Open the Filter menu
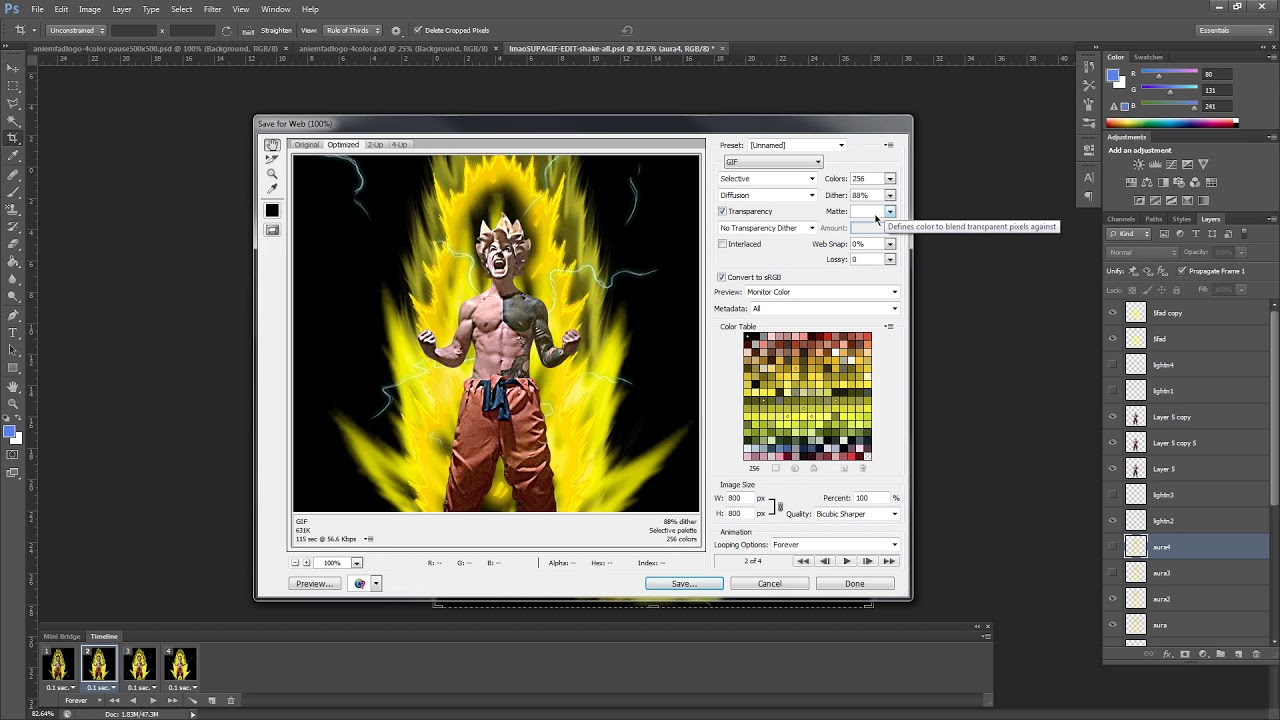Image resolution: width=1280 pixels, height=720 pixels. (x=212, y=9)
